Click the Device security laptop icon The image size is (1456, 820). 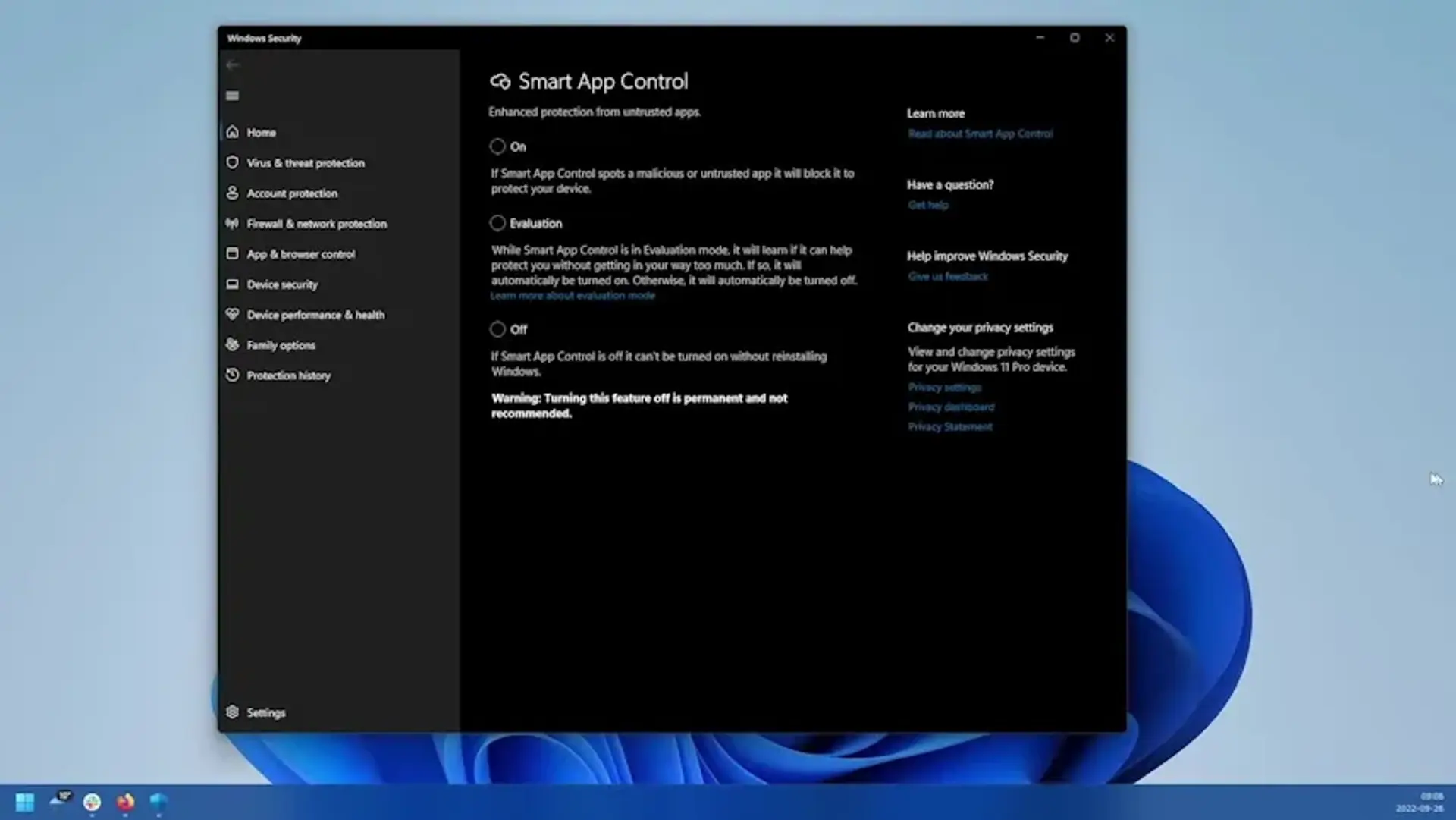pos(232,284)
